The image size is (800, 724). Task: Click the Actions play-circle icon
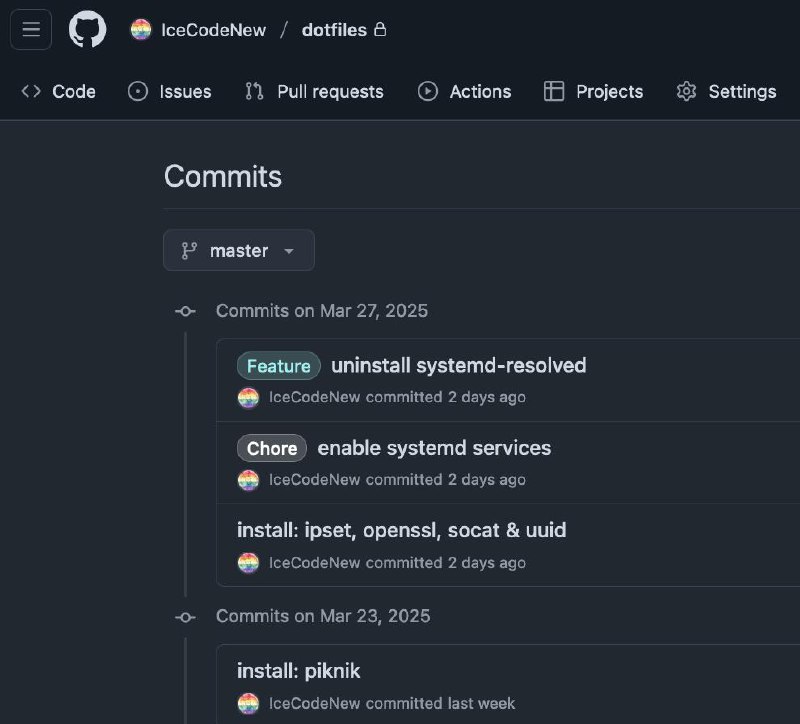428,91
